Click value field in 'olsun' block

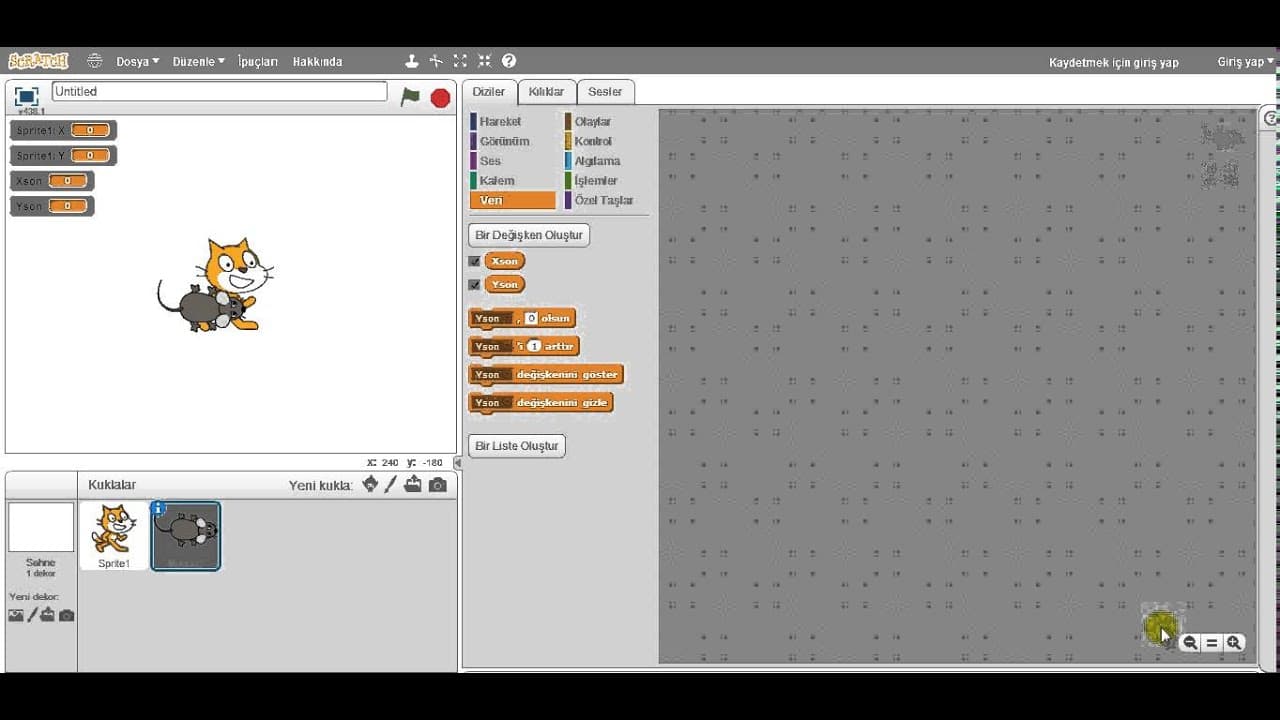click(x=531, y=318)
